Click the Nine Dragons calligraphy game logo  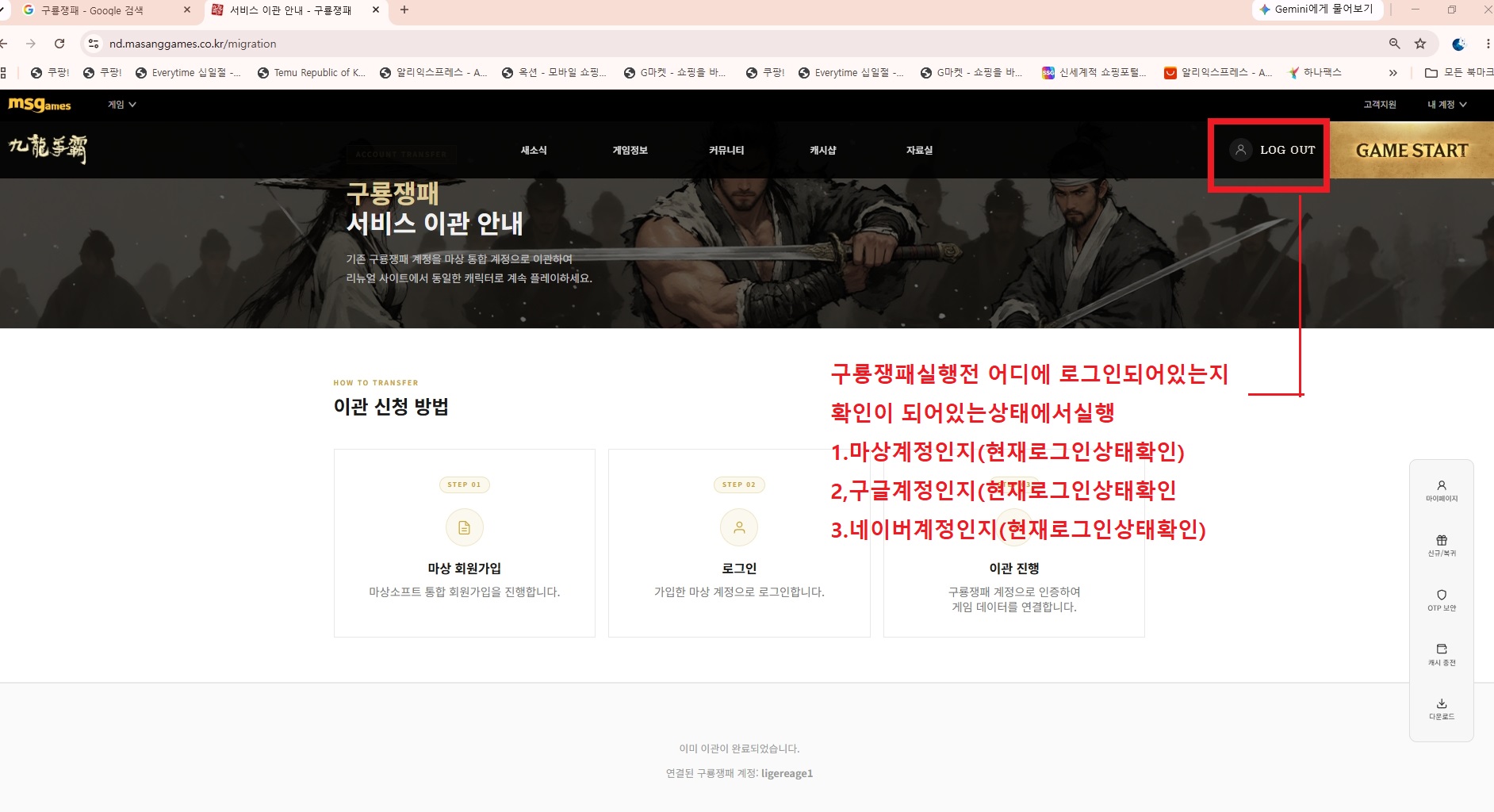(x=48, y=148)
